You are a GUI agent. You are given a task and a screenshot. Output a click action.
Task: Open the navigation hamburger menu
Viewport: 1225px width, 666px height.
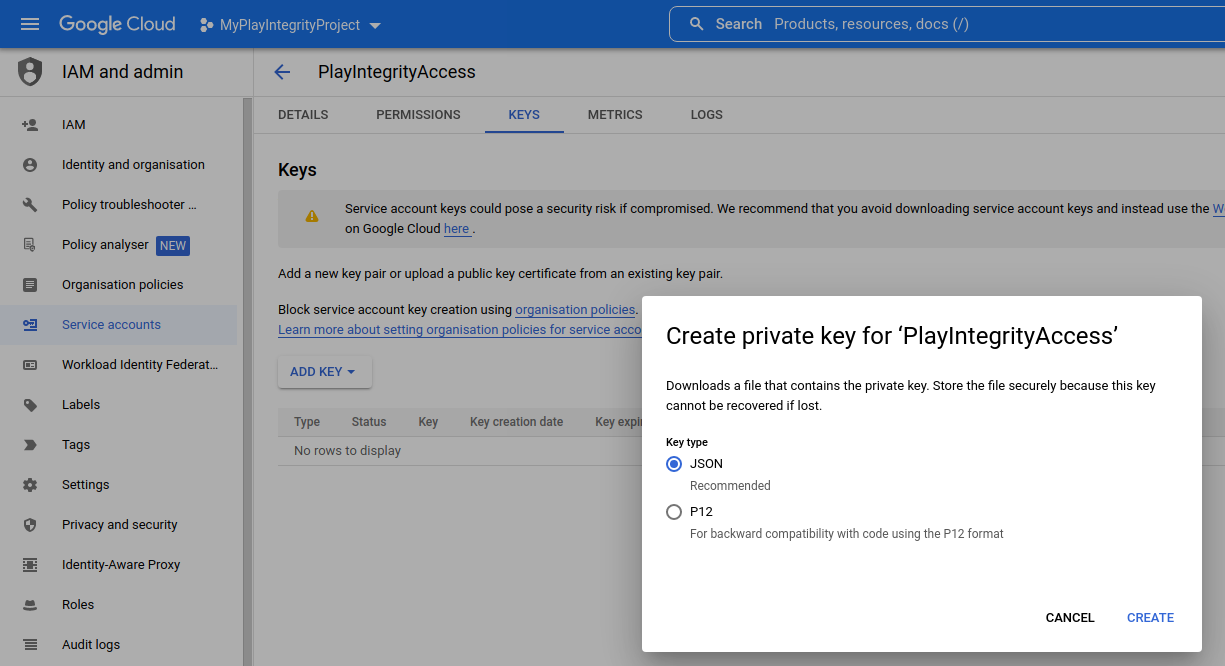[29, 23]
